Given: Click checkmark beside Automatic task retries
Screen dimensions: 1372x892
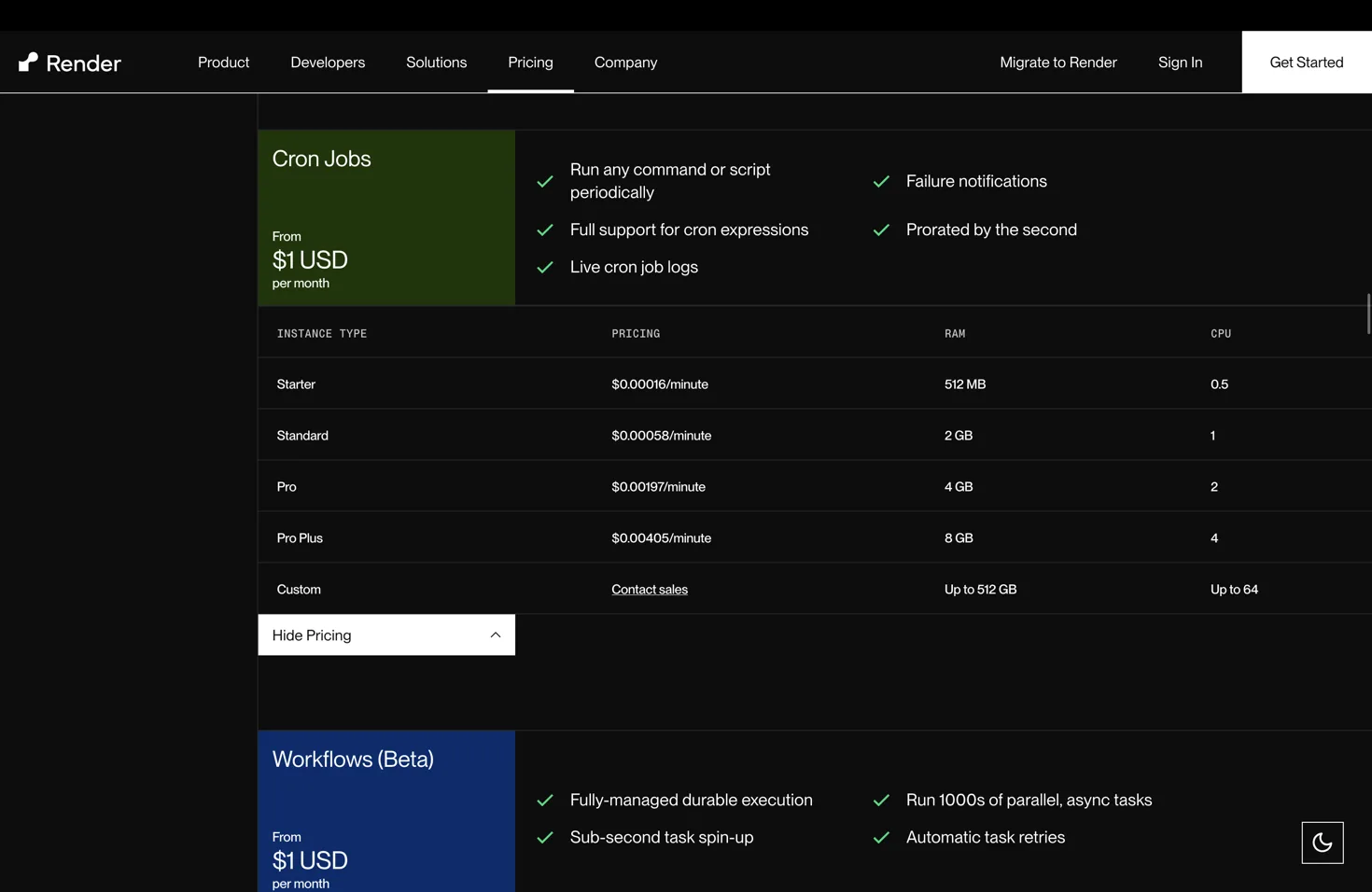Looking at the screenshot, I should coord(881,838).
